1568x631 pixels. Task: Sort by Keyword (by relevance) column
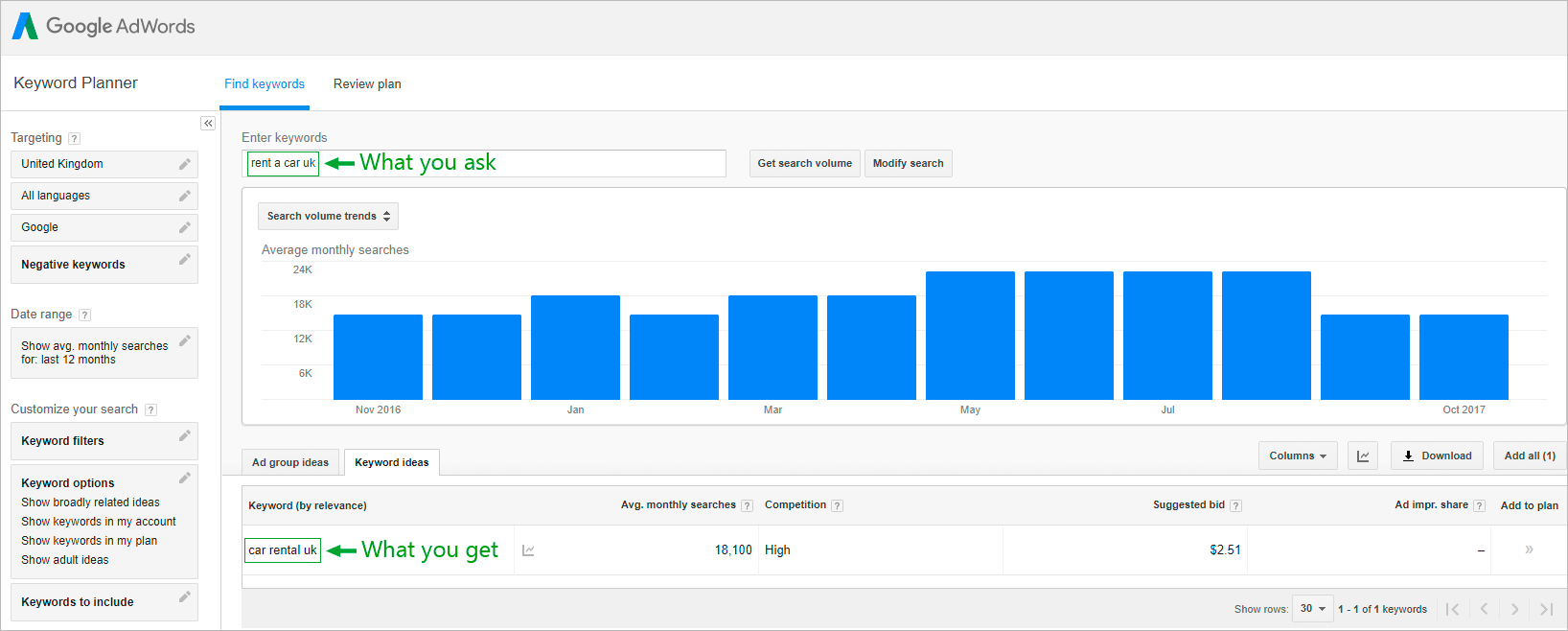coord(308,505)
